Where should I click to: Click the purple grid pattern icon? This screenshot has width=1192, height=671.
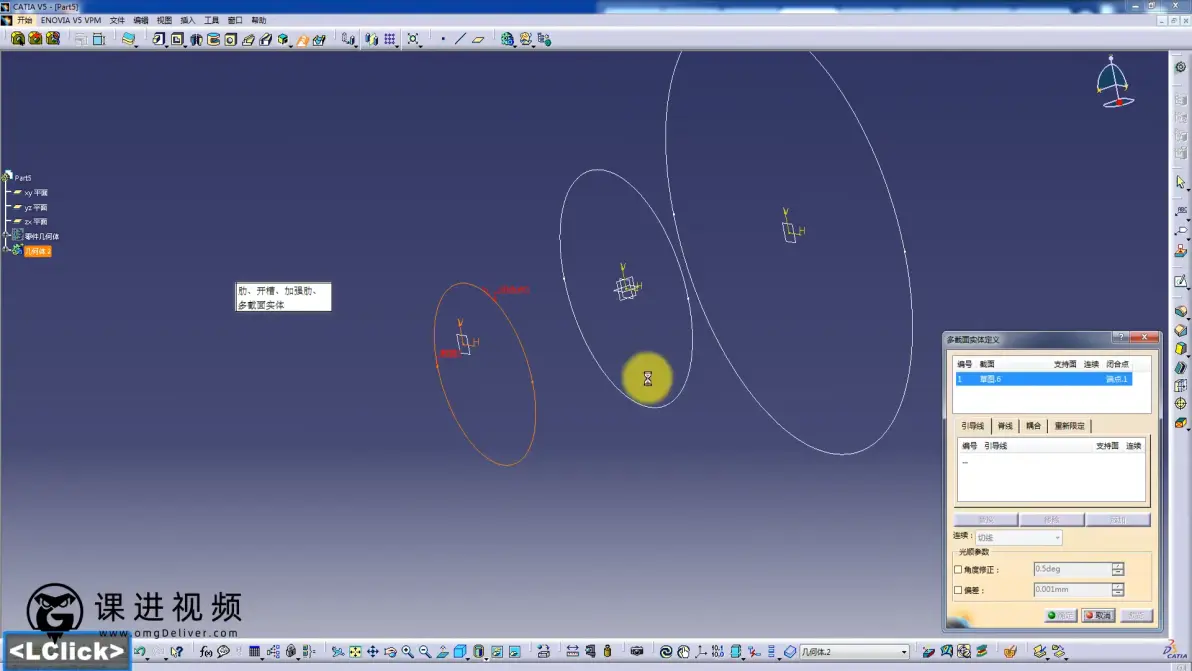click(x=389, y=39)
